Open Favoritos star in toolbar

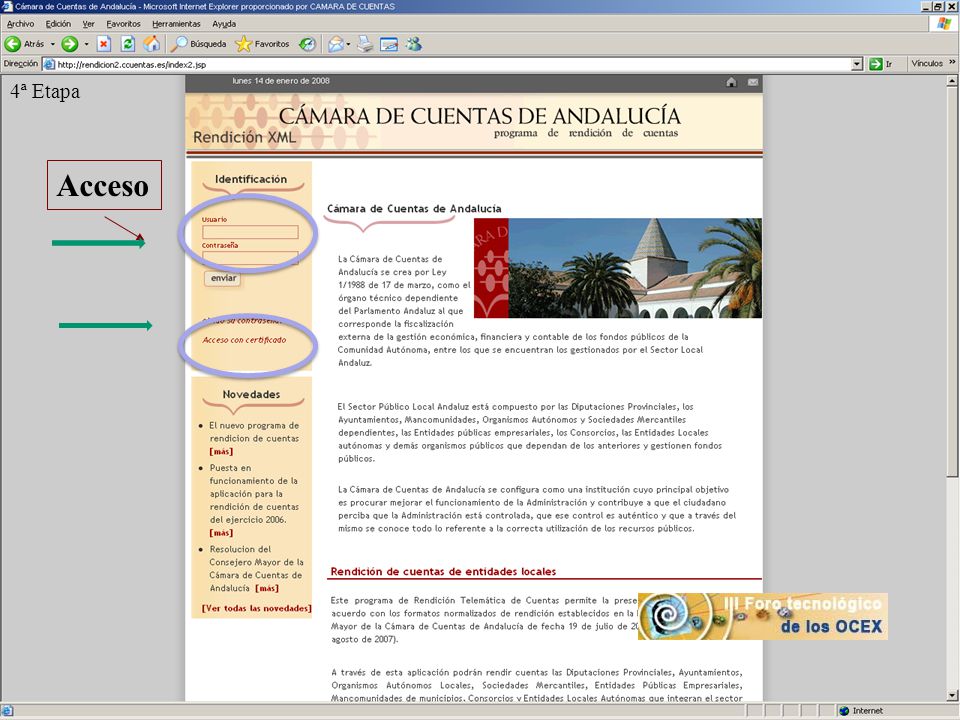click(262, 44)
